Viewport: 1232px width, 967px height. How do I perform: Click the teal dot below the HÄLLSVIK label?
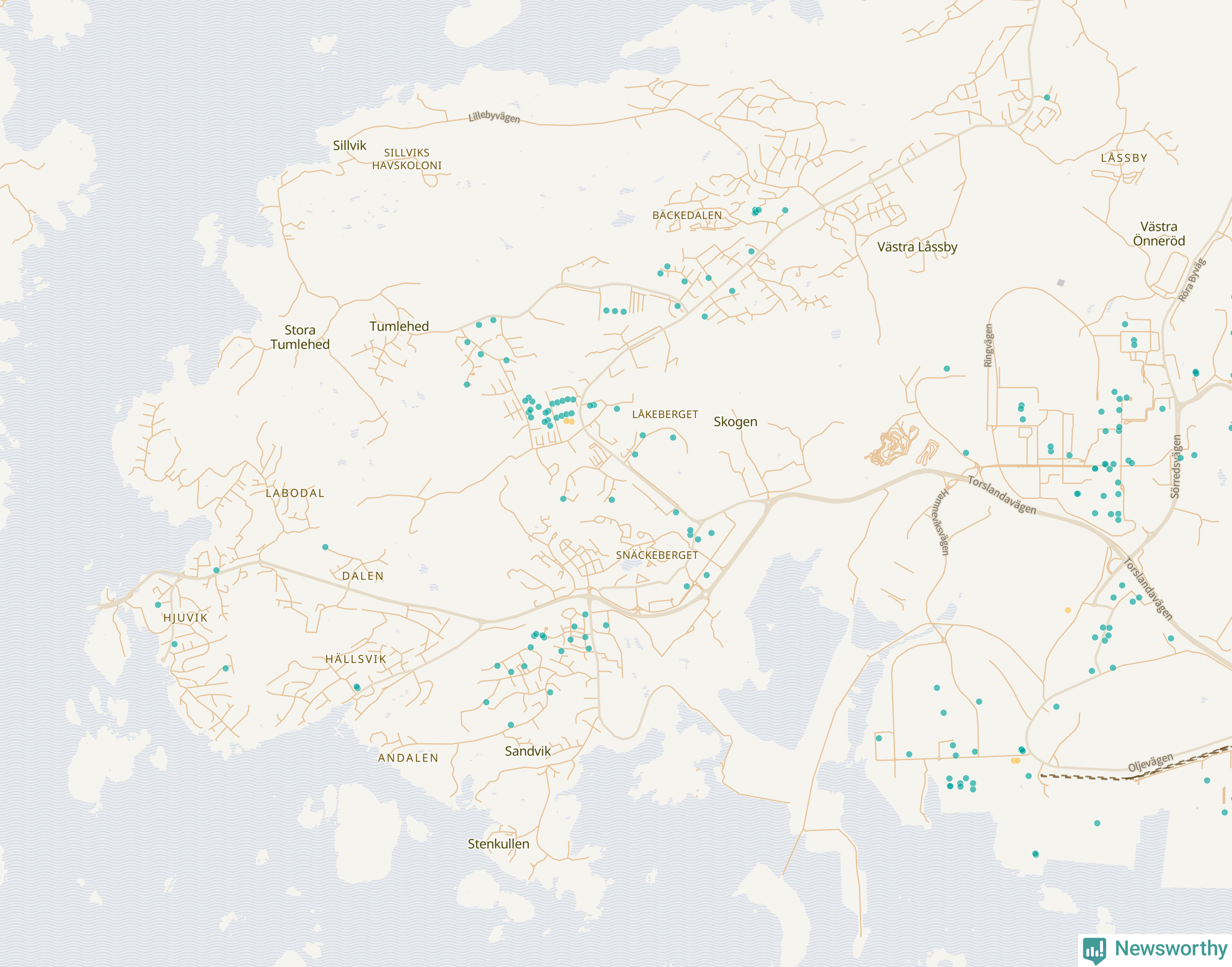click(357, 687)
